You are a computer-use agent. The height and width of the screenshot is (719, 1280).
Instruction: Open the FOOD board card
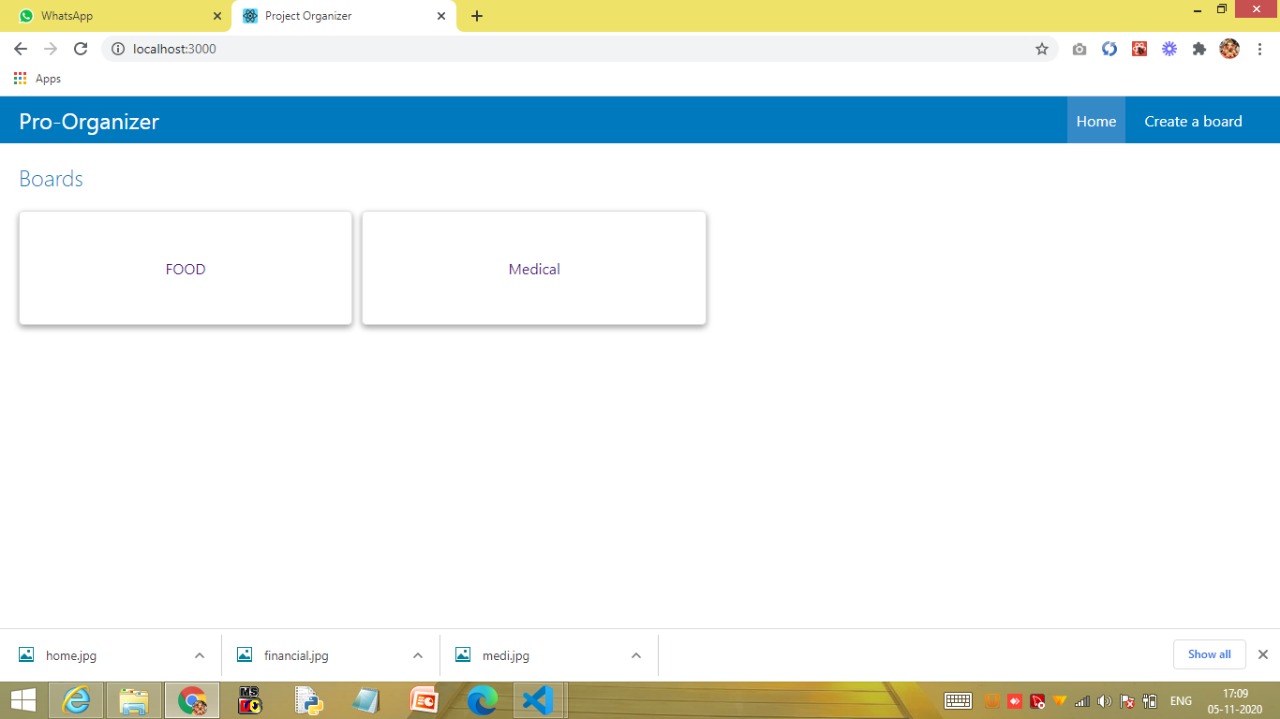[185, 269]
